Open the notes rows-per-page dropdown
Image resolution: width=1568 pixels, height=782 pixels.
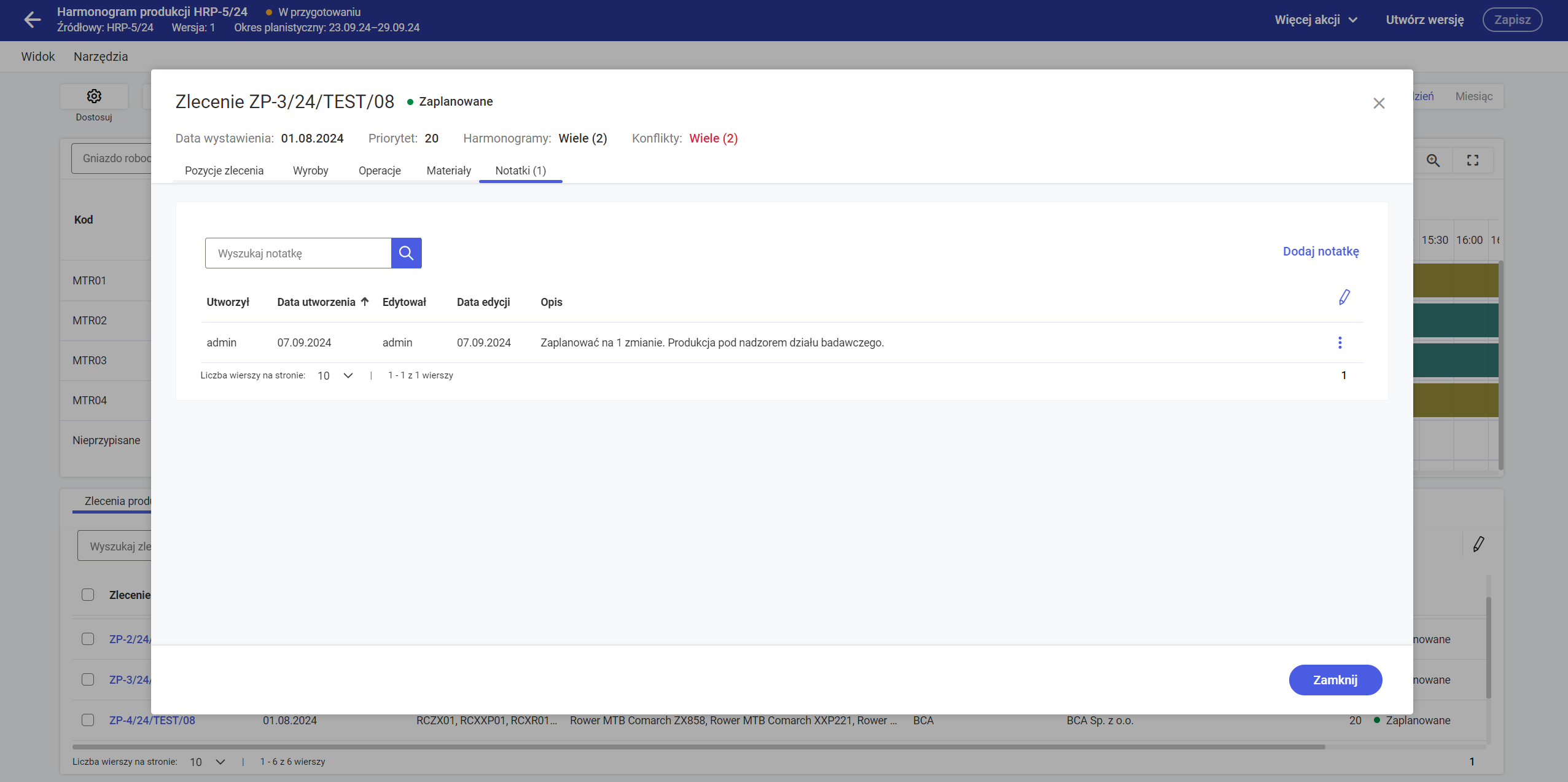click(x=335, y=375)
